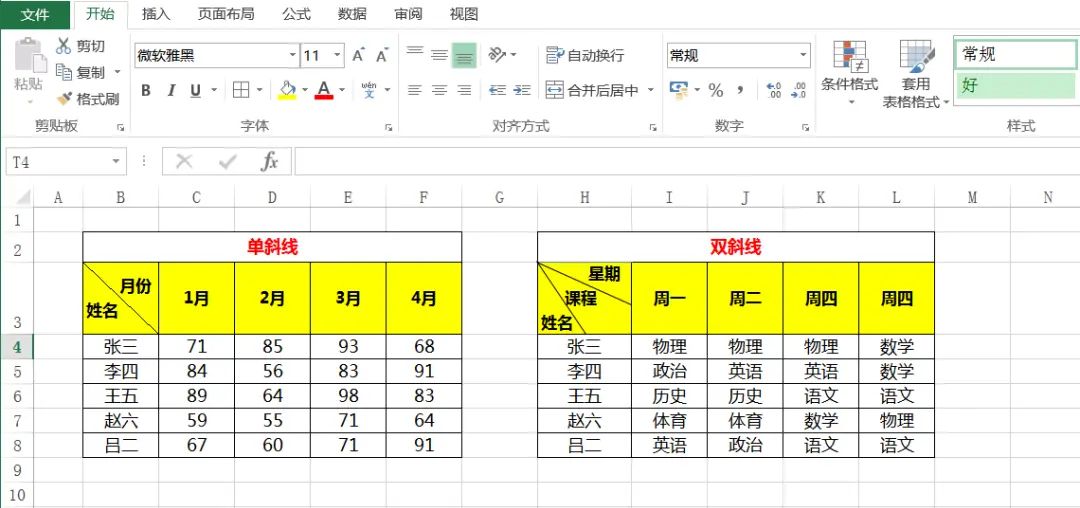Open the alignment group dialog launcher
Image resolution: width=1080 pixels, height=508 pixels.
(x=653, y=127)
